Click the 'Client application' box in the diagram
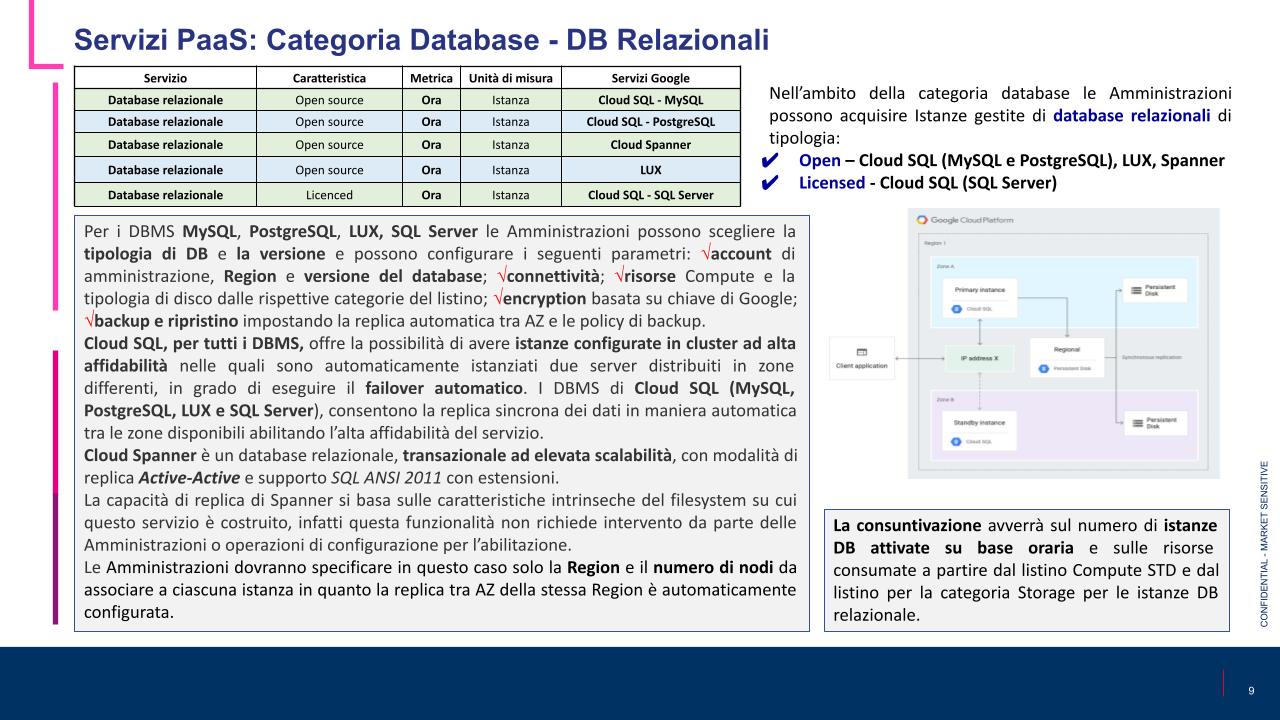Viewport: 1280px width, 720px height. pos(861,358)
